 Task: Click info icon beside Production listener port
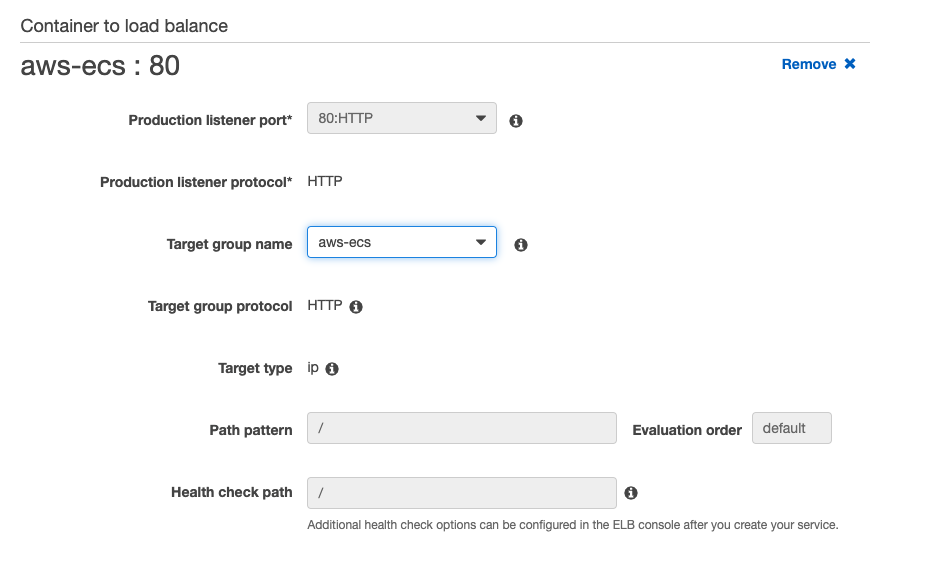point(515,121)
